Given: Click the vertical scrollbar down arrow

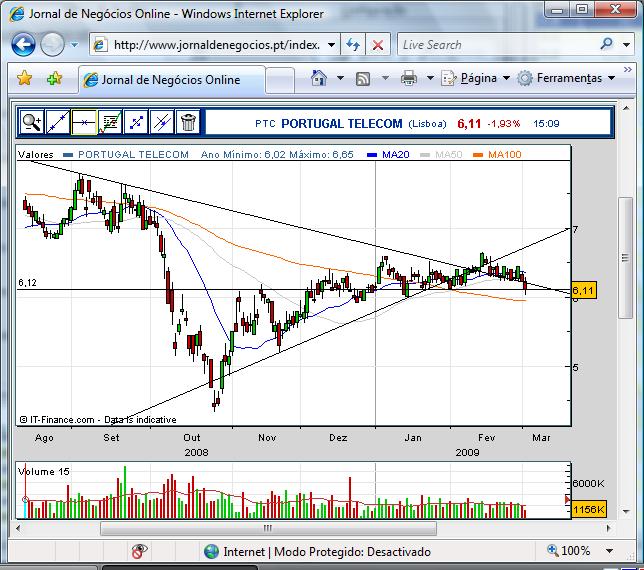Looking at the screenshot, I should pos(626,511).
